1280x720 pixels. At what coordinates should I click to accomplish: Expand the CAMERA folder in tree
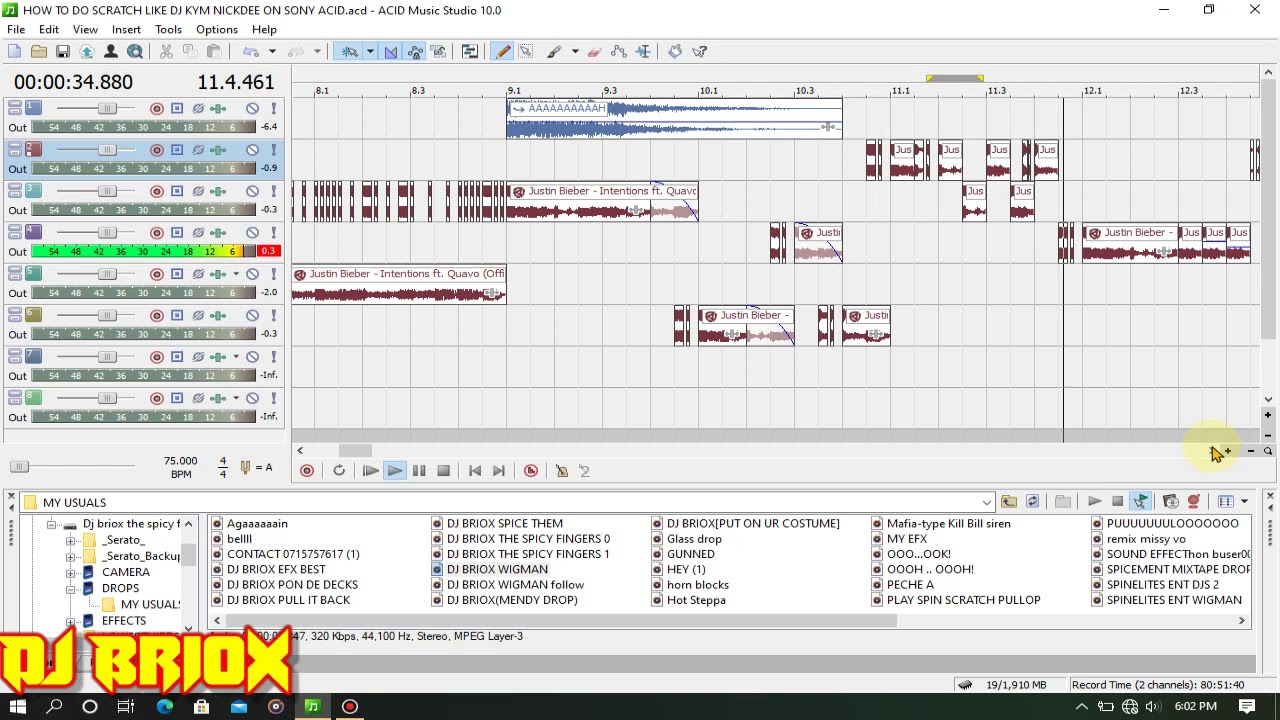click(x=71, y=573)
